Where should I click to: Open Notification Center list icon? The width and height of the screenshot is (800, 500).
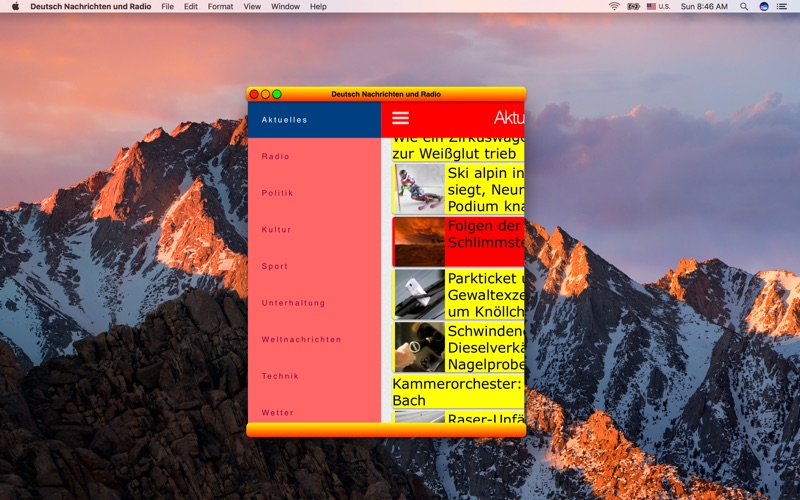click(782, 6)
